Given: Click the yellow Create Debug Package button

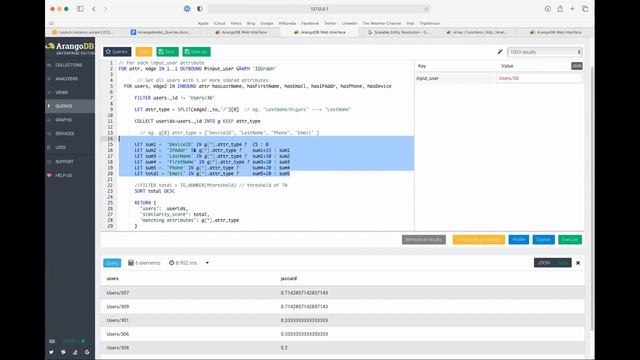Looking at the screenshot, I should 479,240.
